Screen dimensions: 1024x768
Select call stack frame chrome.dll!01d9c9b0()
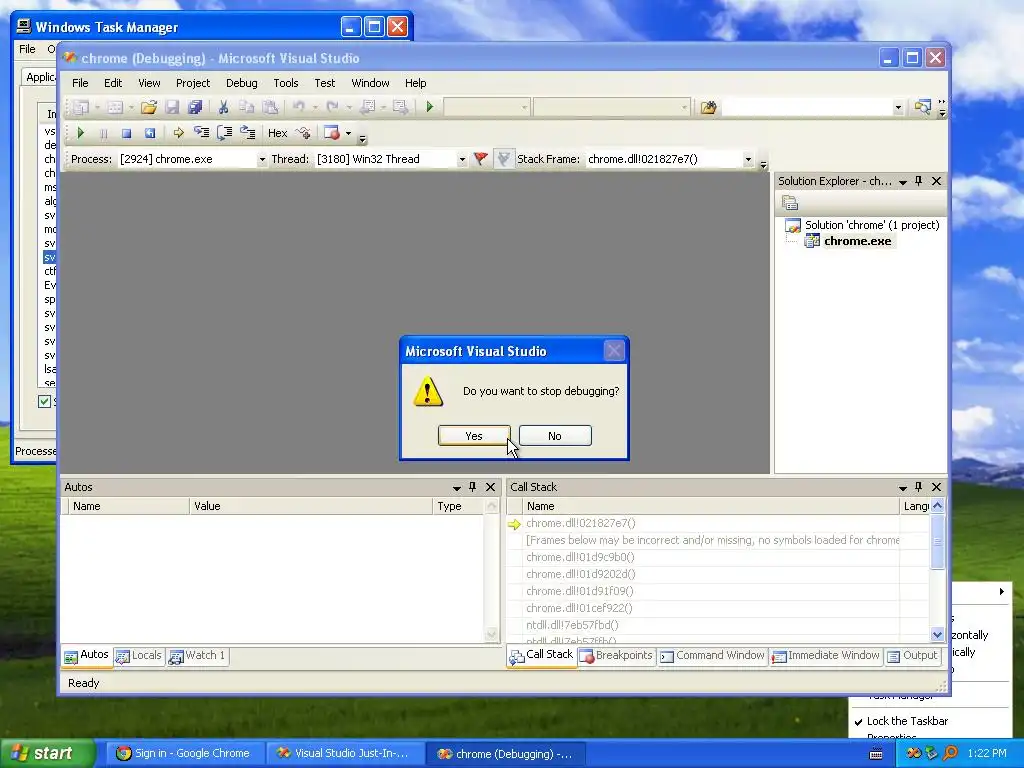coord(580,557)
